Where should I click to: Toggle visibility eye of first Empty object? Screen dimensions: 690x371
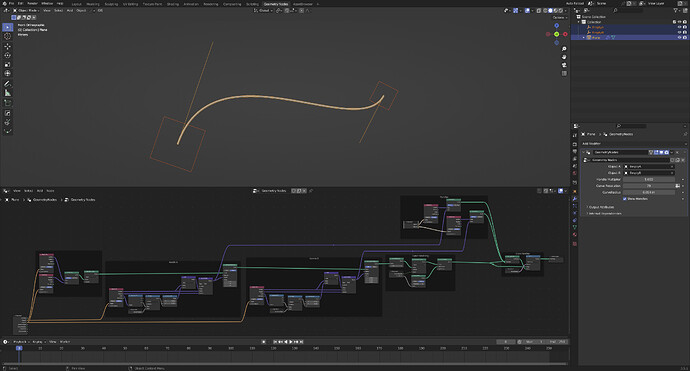click(679, 27)
